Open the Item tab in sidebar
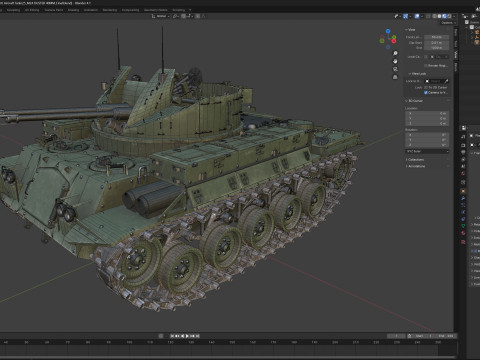 point(456,32)
